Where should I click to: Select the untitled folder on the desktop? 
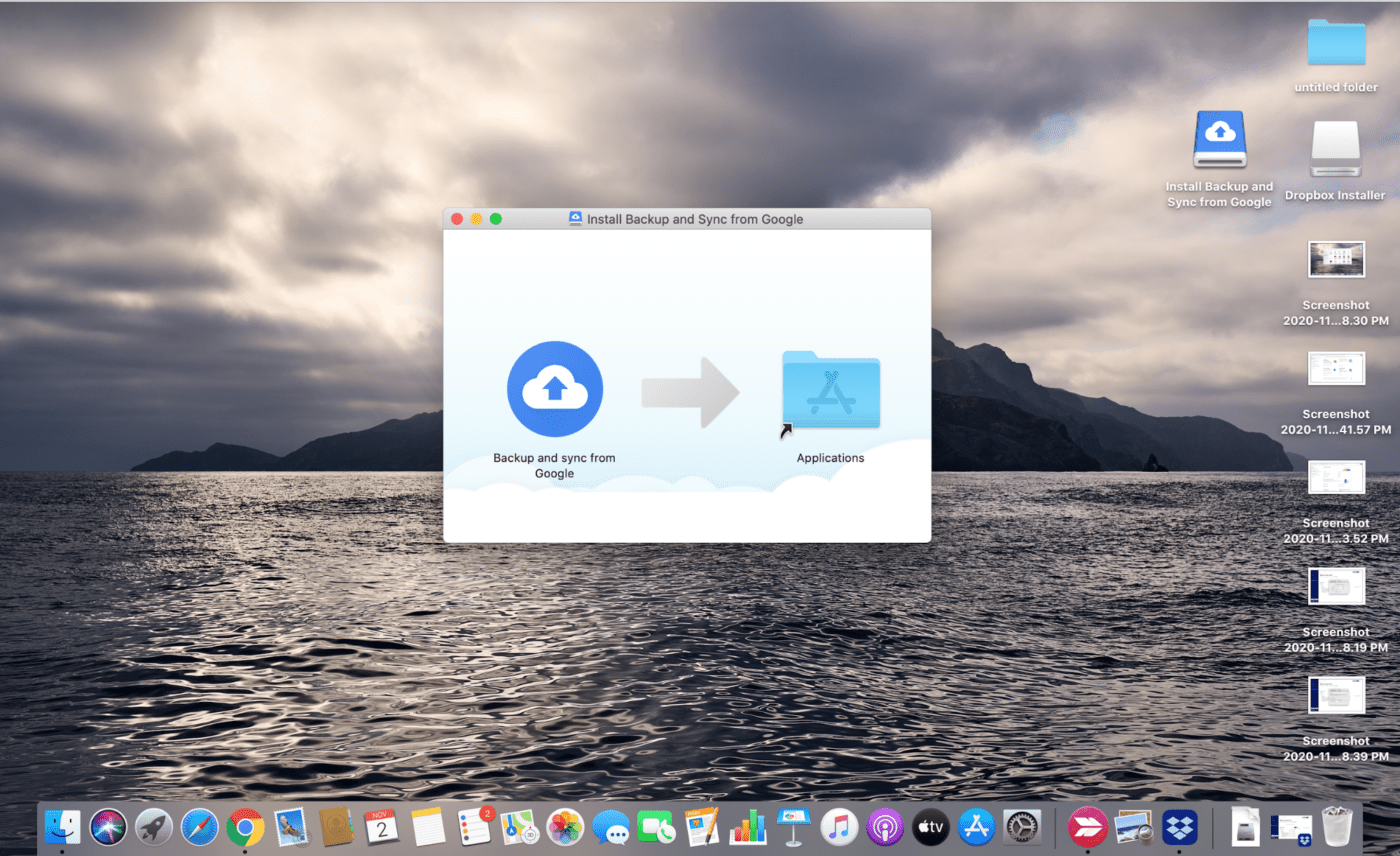click(x=1336, y=43)
